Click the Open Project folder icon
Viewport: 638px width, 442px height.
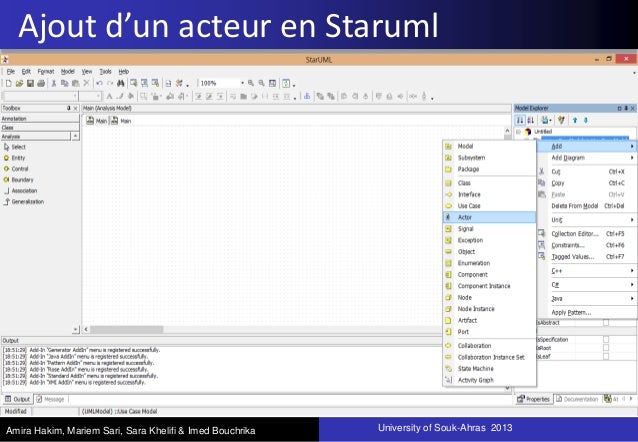tap(19, 83)
